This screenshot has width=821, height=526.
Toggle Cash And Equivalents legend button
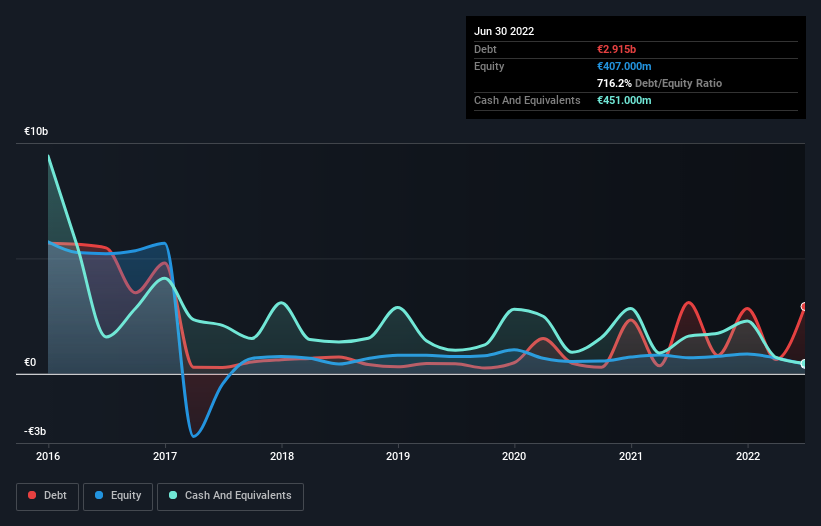tap(230, 496)
